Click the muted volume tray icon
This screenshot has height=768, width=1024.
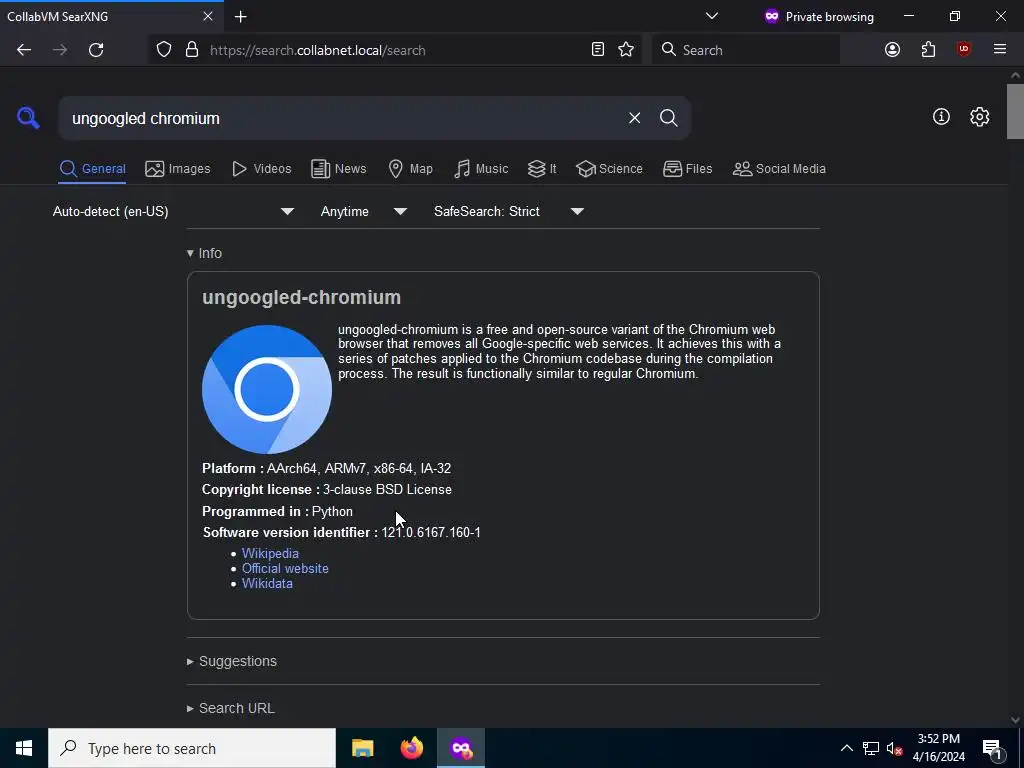pyautogui.click(x=895, y=748)
